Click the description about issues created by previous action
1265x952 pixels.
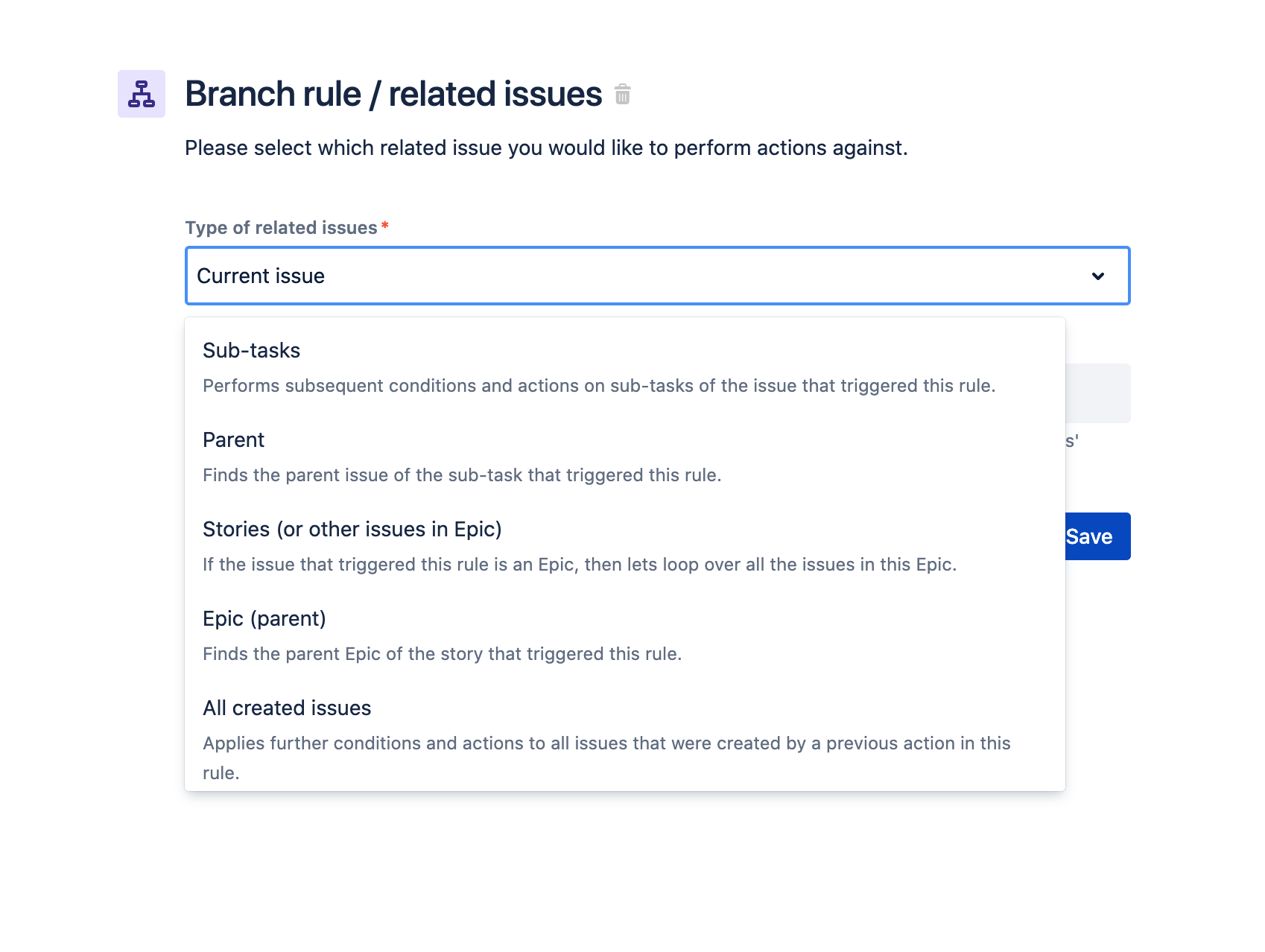(x=606, y=743)
